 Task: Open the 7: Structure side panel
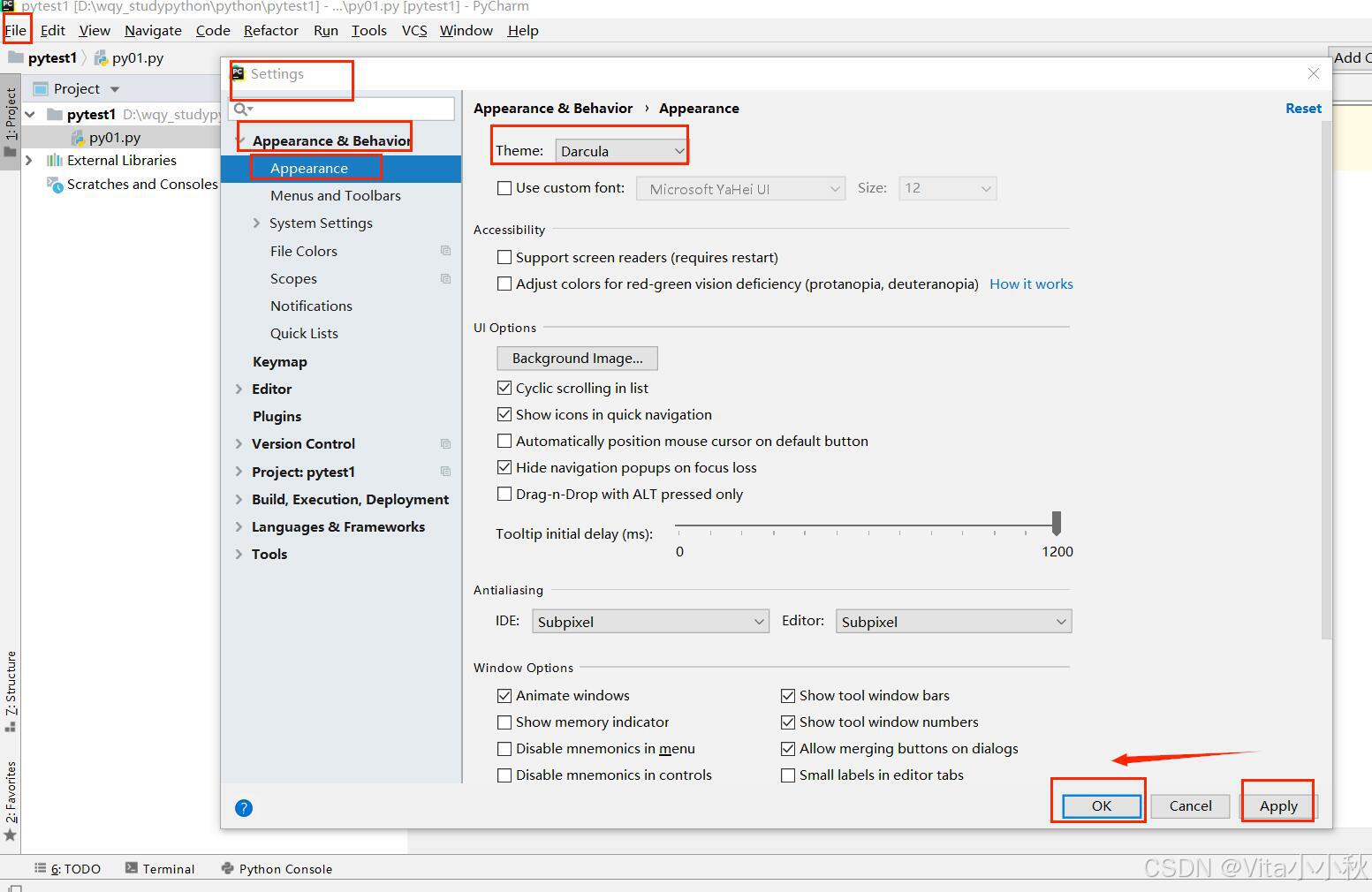[11, 691]
